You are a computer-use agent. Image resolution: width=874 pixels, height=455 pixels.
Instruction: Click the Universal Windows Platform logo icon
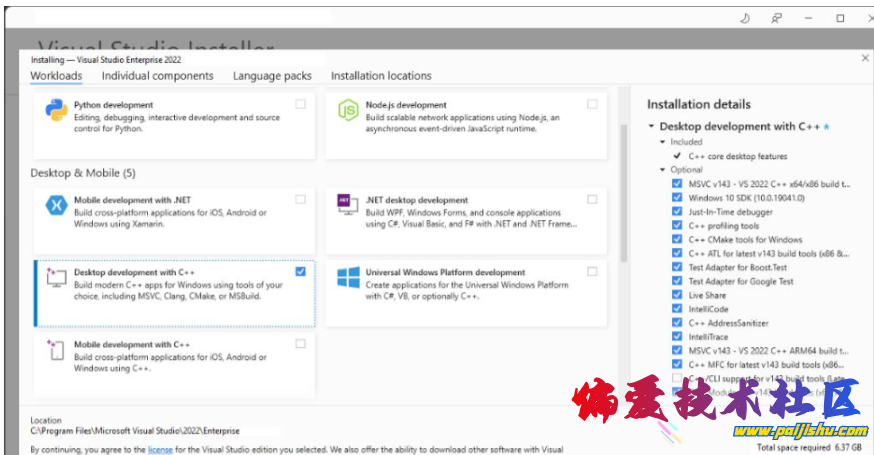click(348, 278)
